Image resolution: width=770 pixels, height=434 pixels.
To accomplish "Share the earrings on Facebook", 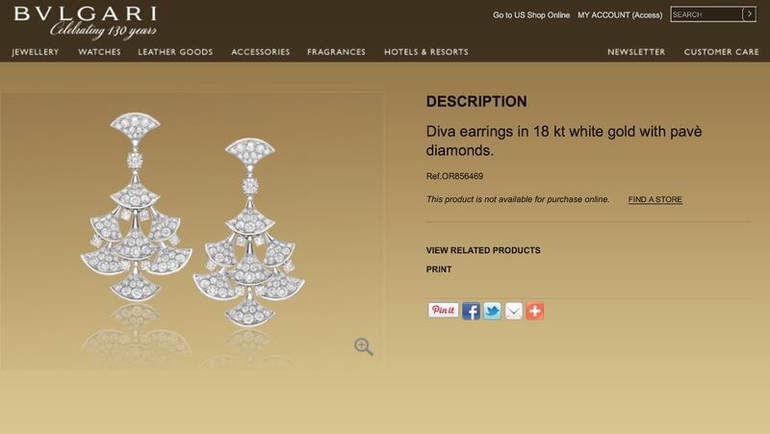I will tap(470, 311).
